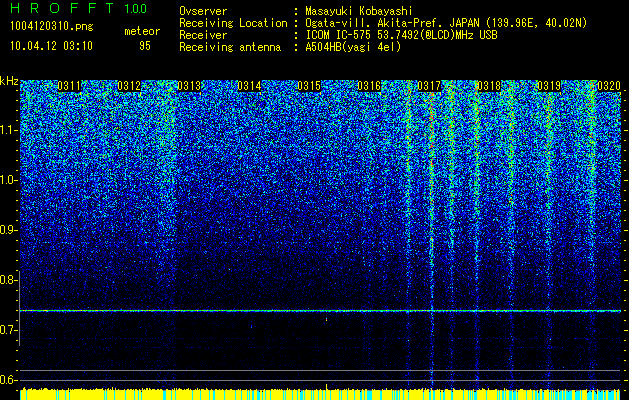Image resolution: width=629 pixels, height=400 pixels.
Task: Click the date stamp 10.04.12 03:10
Action: click(x=51, y=46)
